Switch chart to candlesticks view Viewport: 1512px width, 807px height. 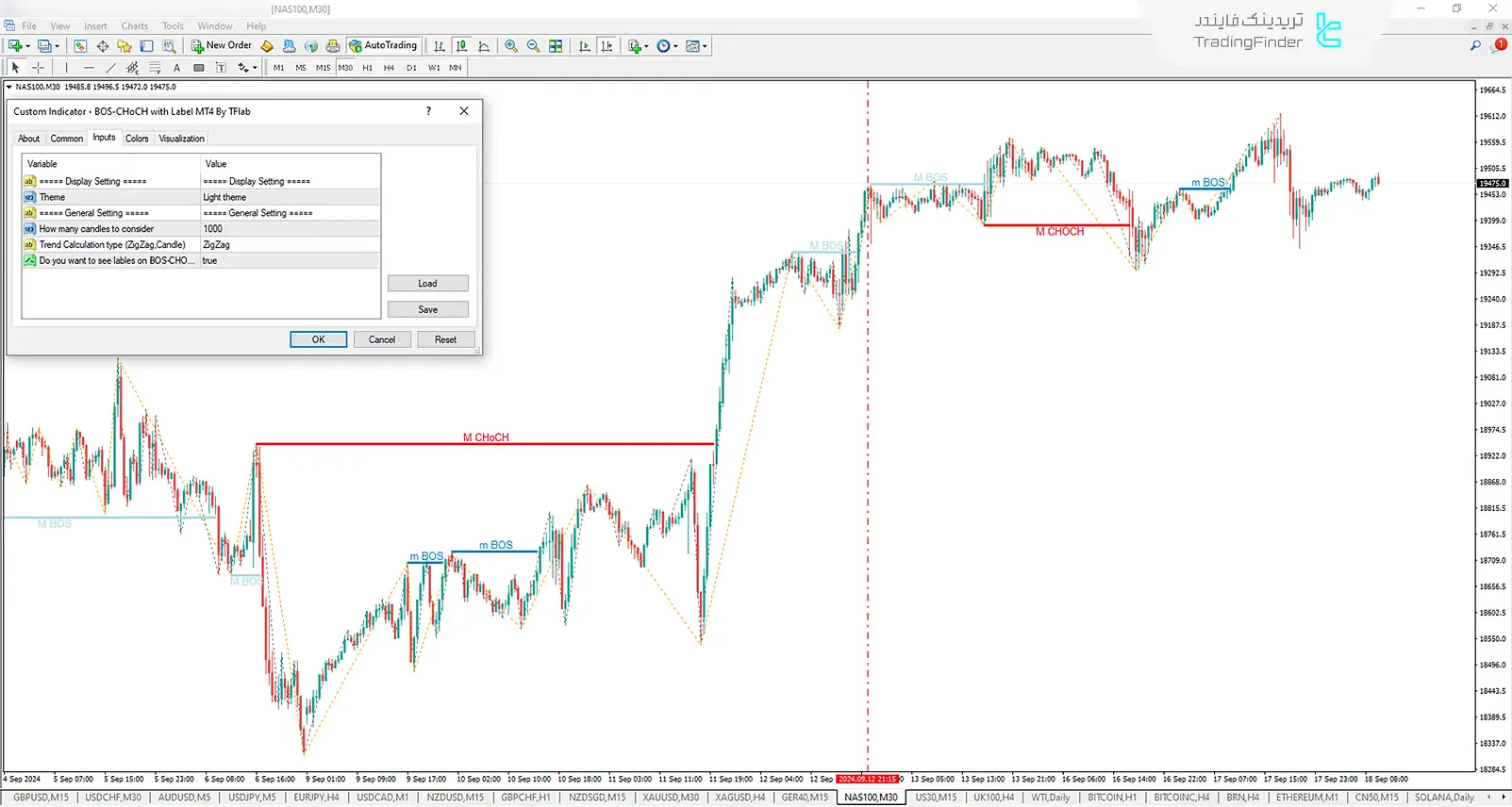click(461, 46)
